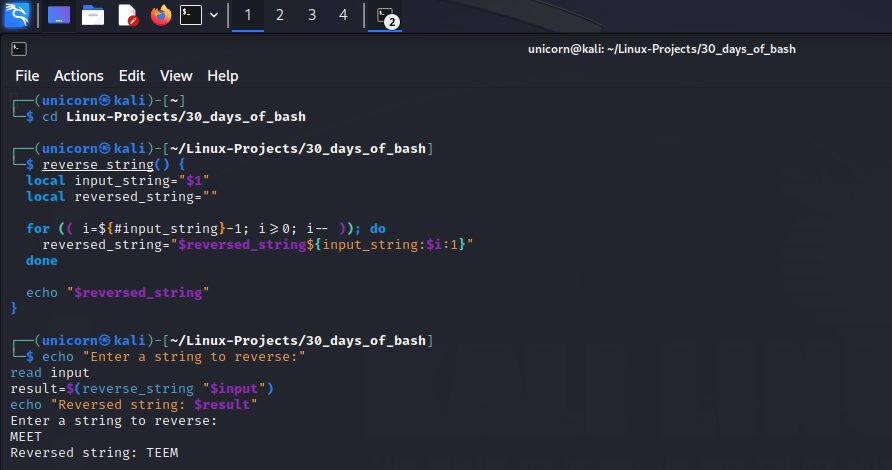Open the File menu
Image resolution: width=892 pixels, height=470 pixels.
pos(27,76)
